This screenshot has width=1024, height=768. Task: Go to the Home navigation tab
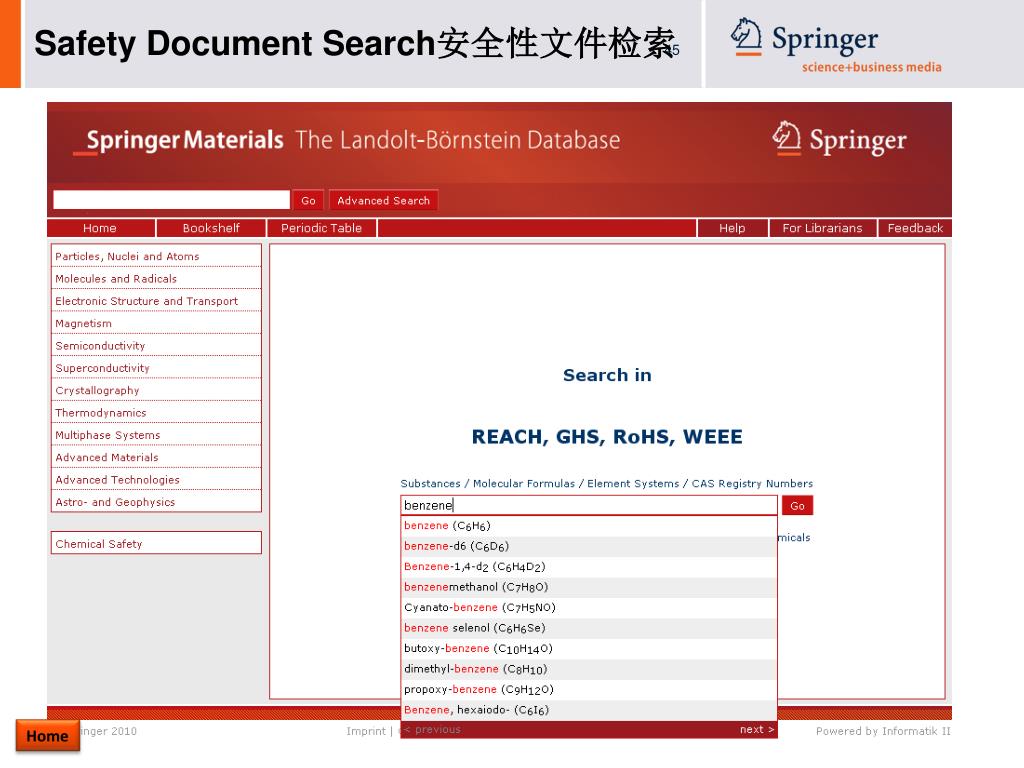[x=100, y=228]
